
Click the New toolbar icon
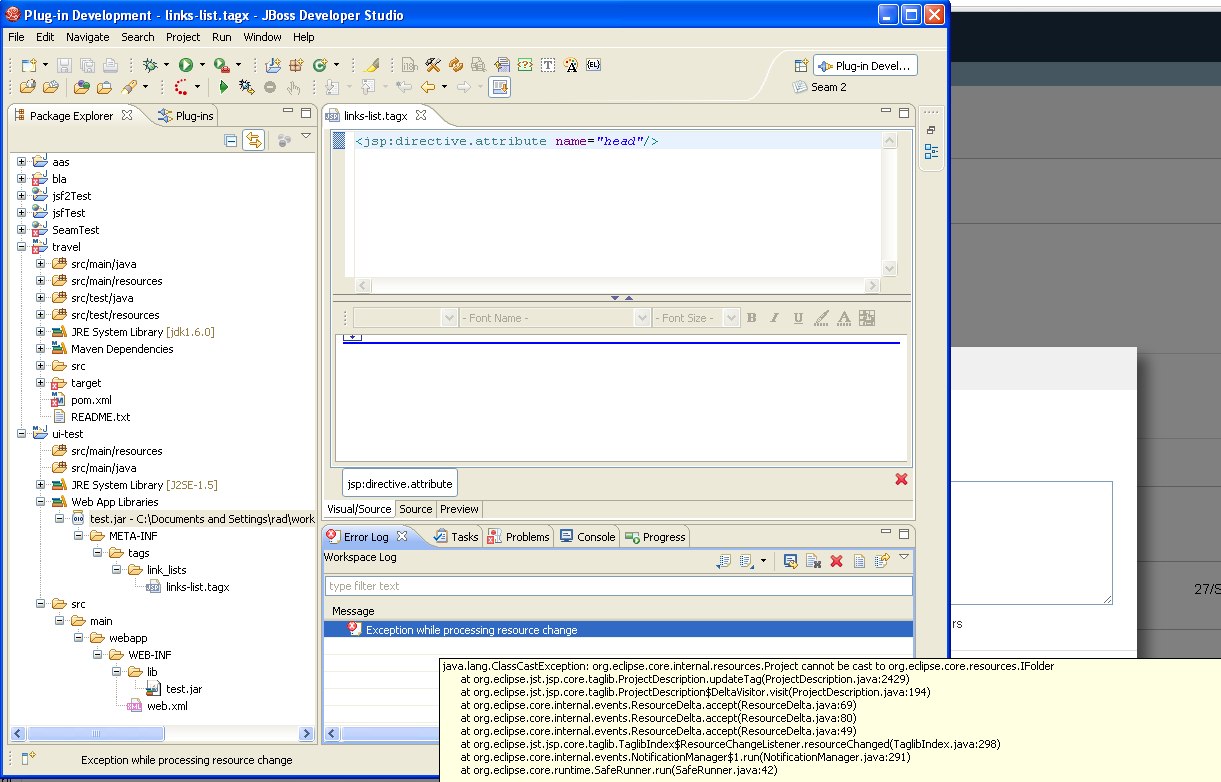[29, 65]
